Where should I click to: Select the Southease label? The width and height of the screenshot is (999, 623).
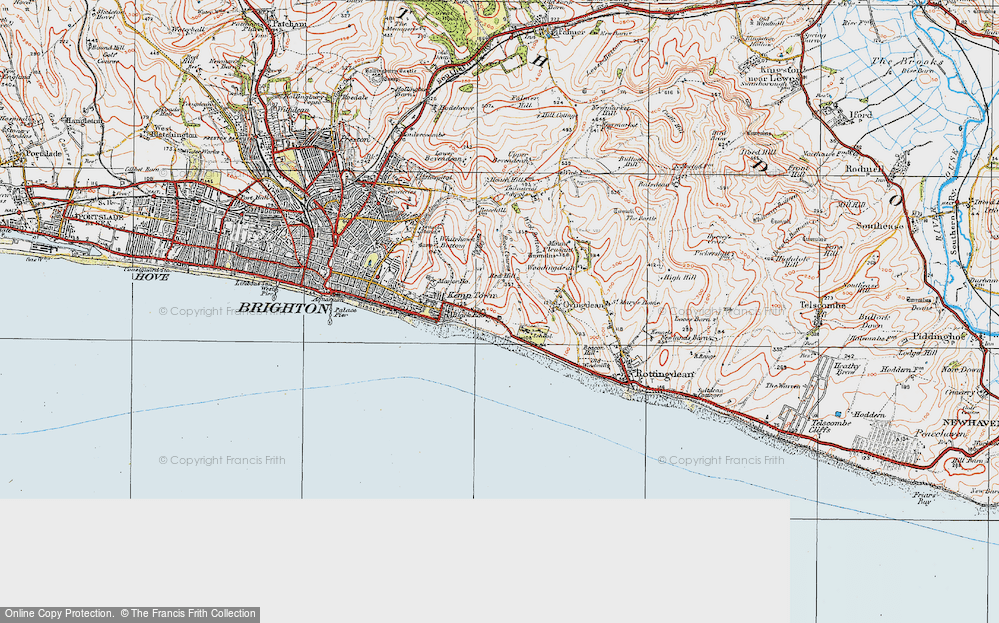[879, 226]
